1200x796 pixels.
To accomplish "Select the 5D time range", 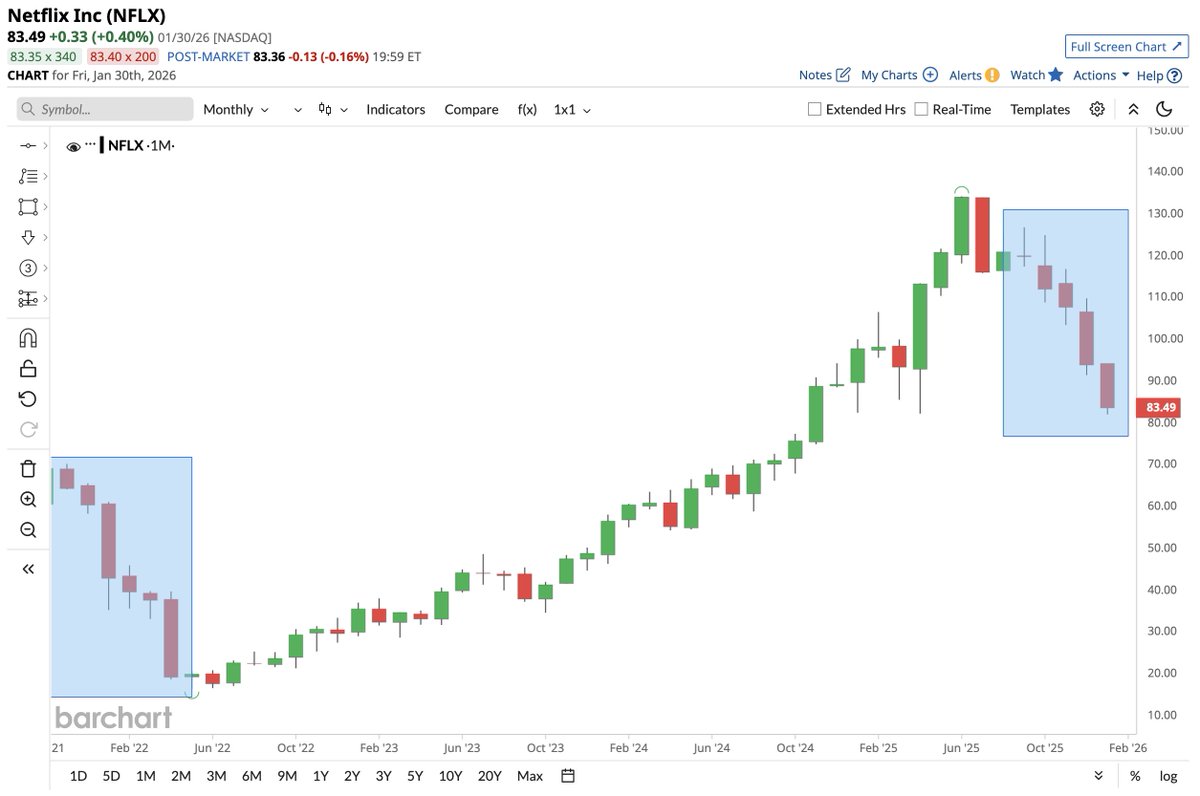I will click(111, 775).
